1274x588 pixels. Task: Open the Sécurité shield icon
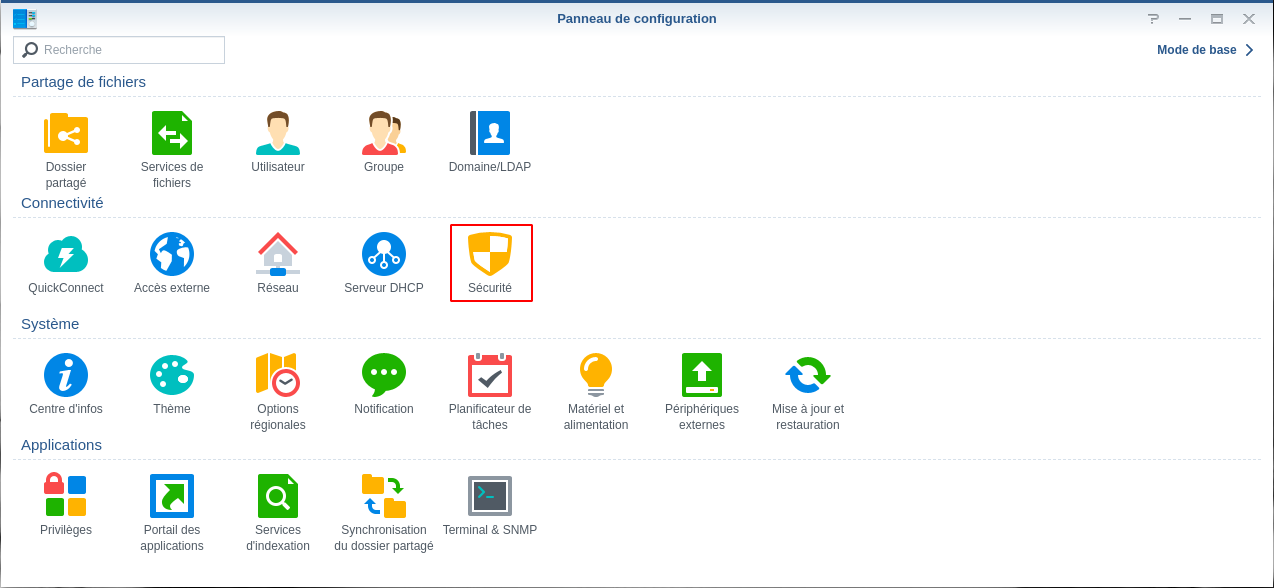tap(490, 255)
